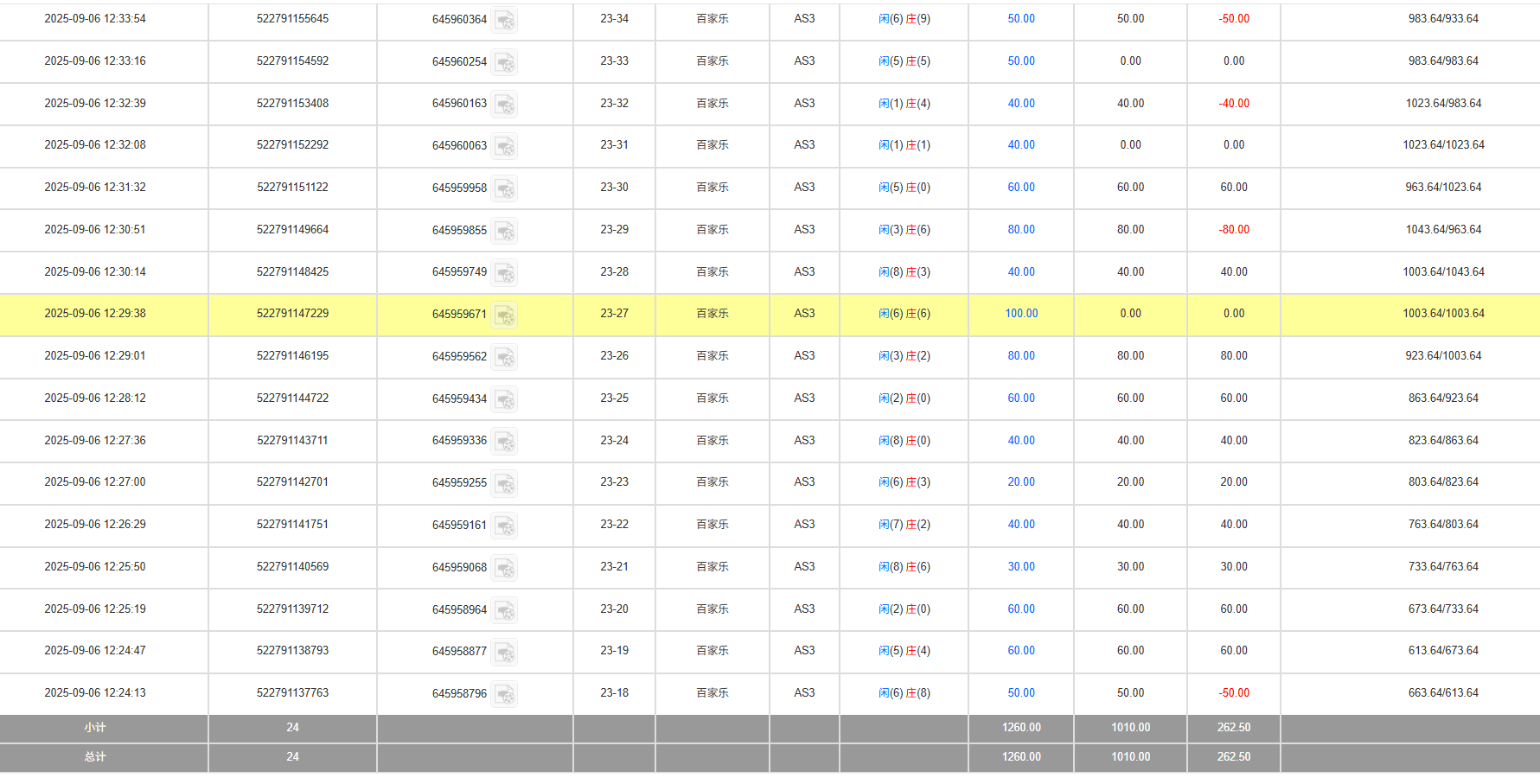Viewport: 1540px width, 784px height.
Task: Open replay icon beside game 645959336
Action: pos(504,442)
